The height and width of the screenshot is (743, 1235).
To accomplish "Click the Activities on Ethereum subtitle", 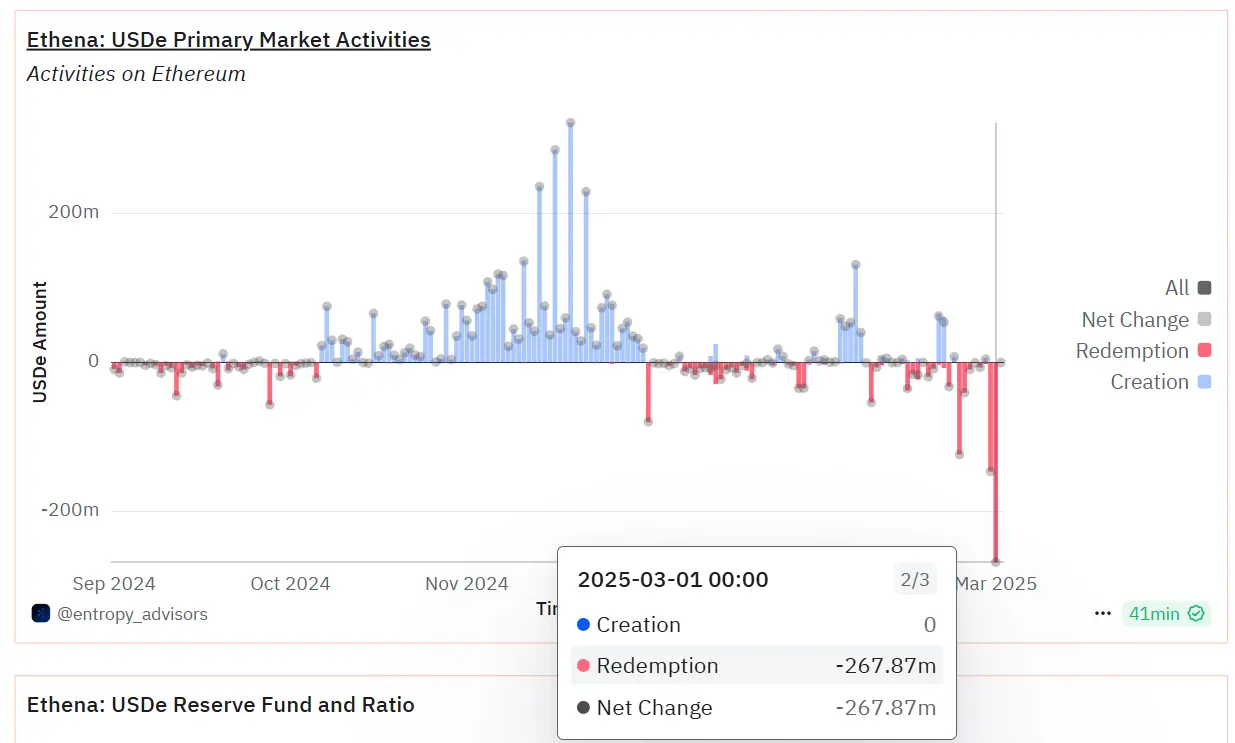I will click(136, 74).
